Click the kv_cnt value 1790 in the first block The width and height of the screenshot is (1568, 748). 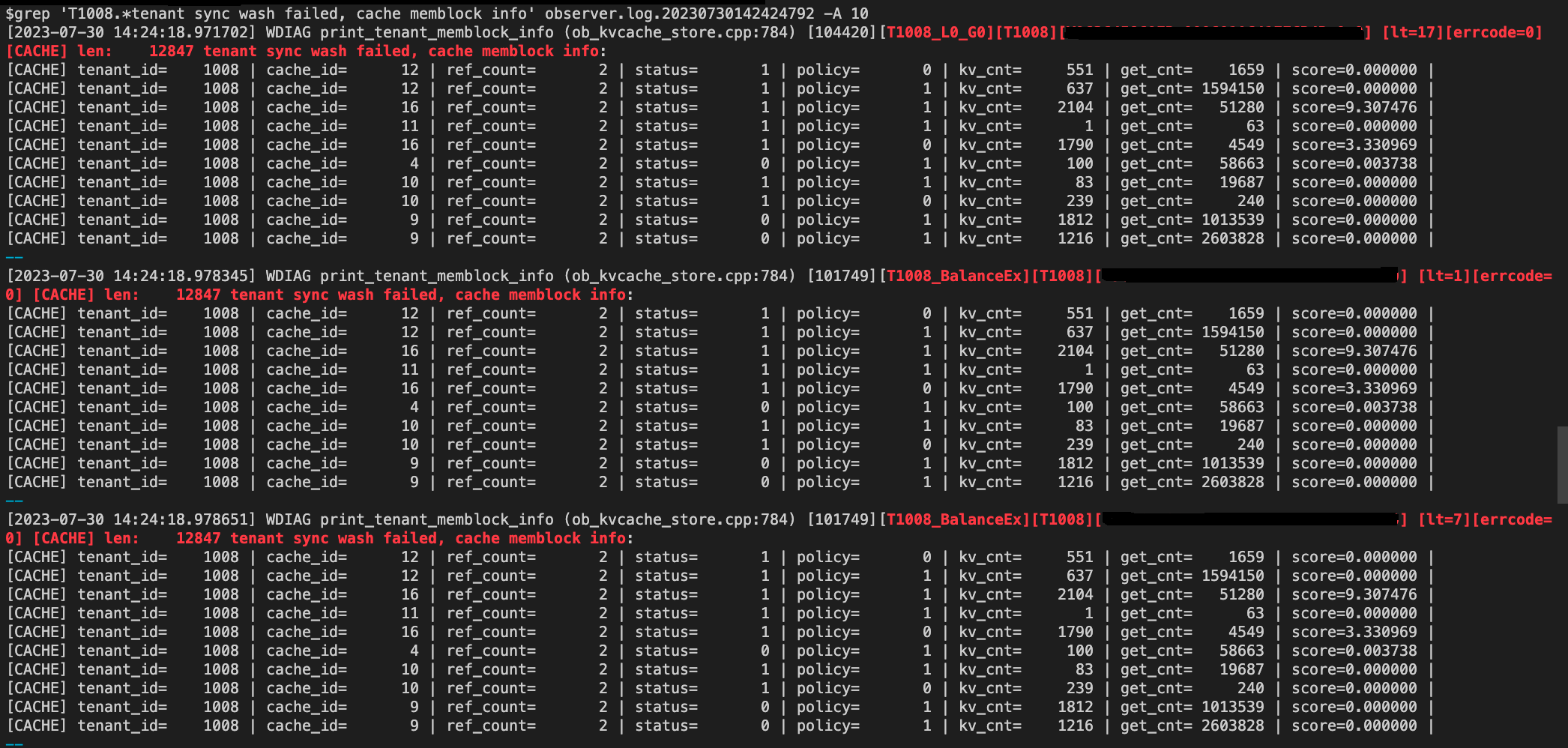click(1076, 144)
